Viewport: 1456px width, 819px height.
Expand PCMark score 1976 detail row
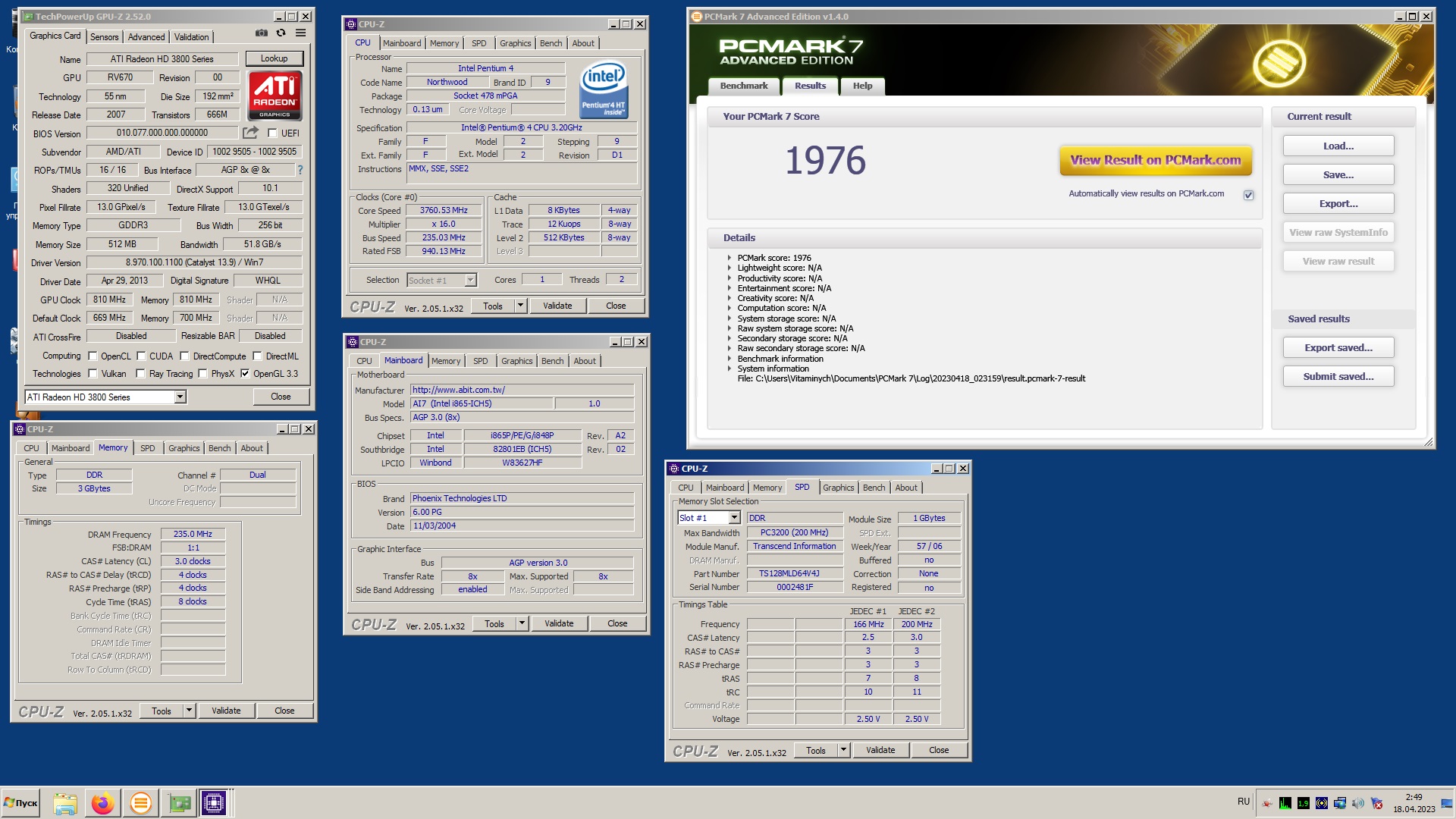[x=730, y=258]
